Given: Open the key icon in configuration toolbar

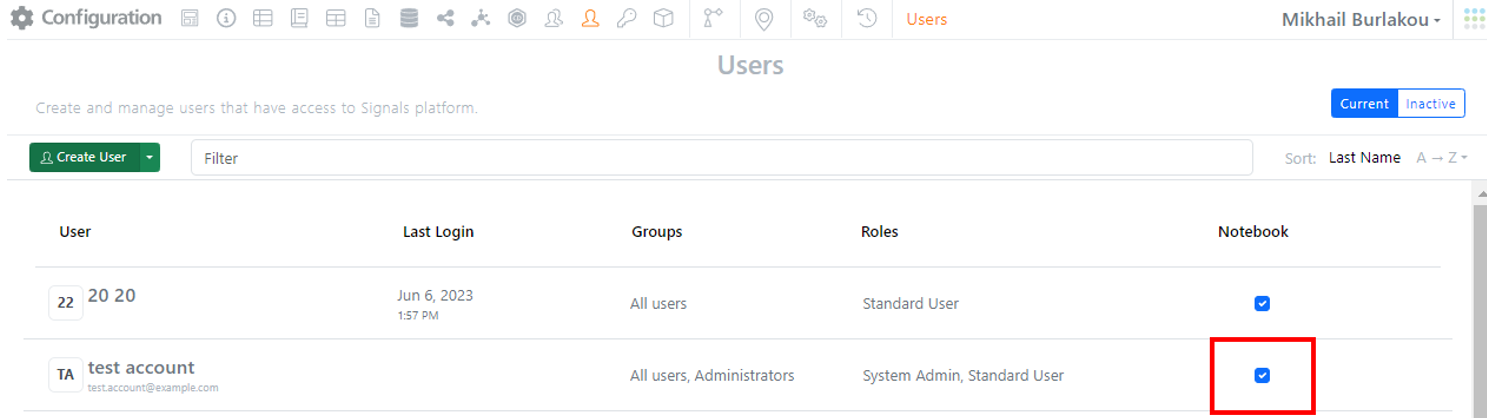Looking at the screenshot, I should pos(627,19).
